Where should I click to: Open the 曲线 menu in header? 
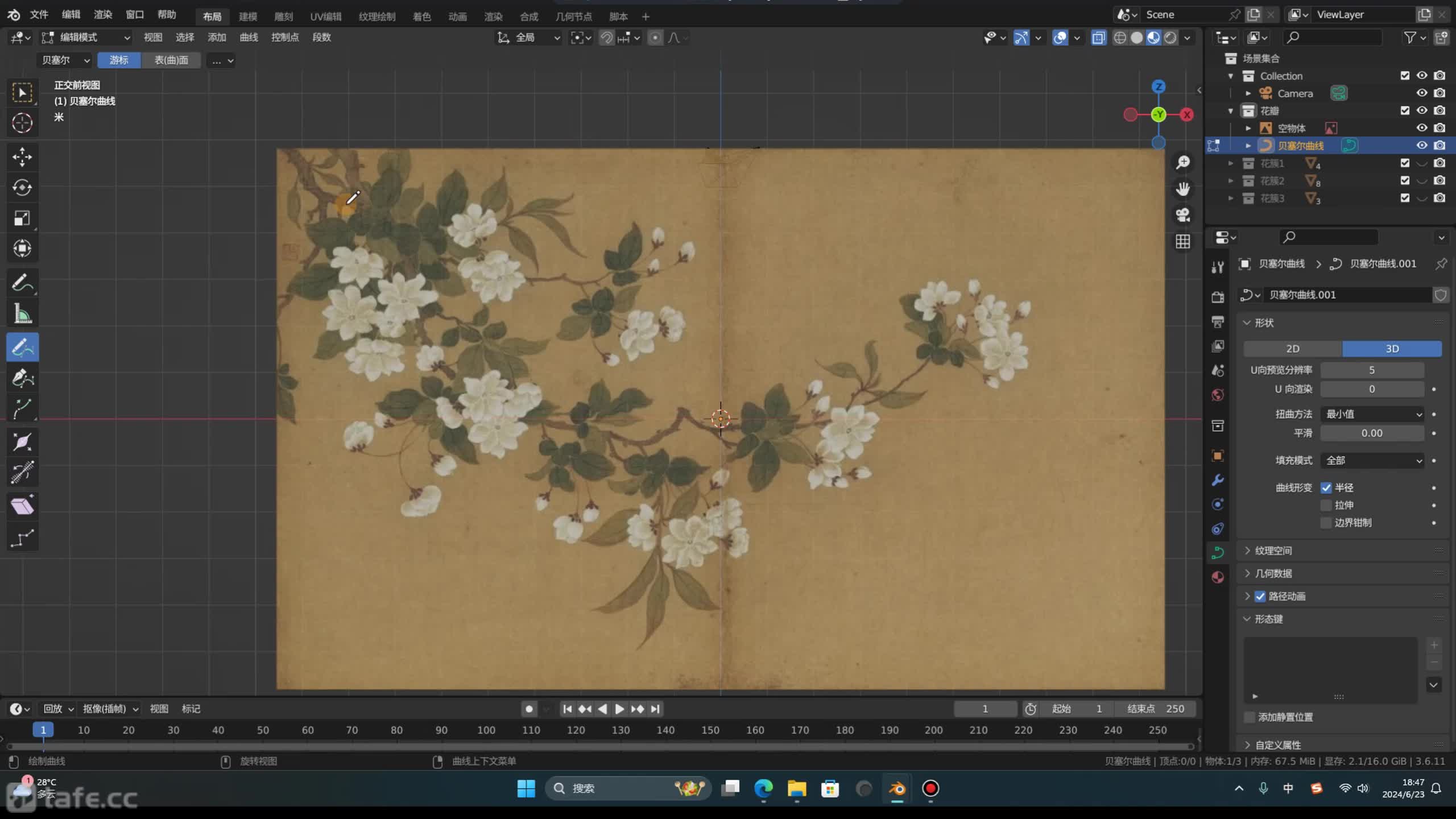coord(249,38)
